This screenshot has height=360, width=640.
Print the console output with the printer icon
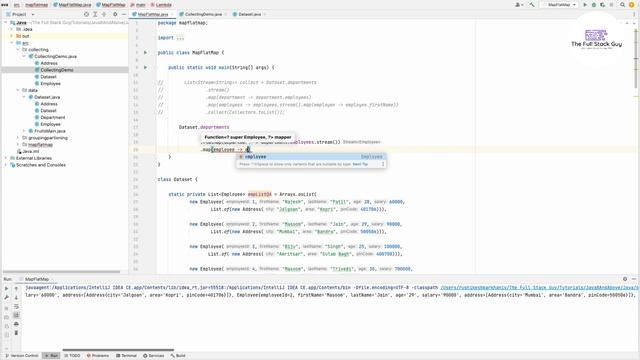[16, 324]
